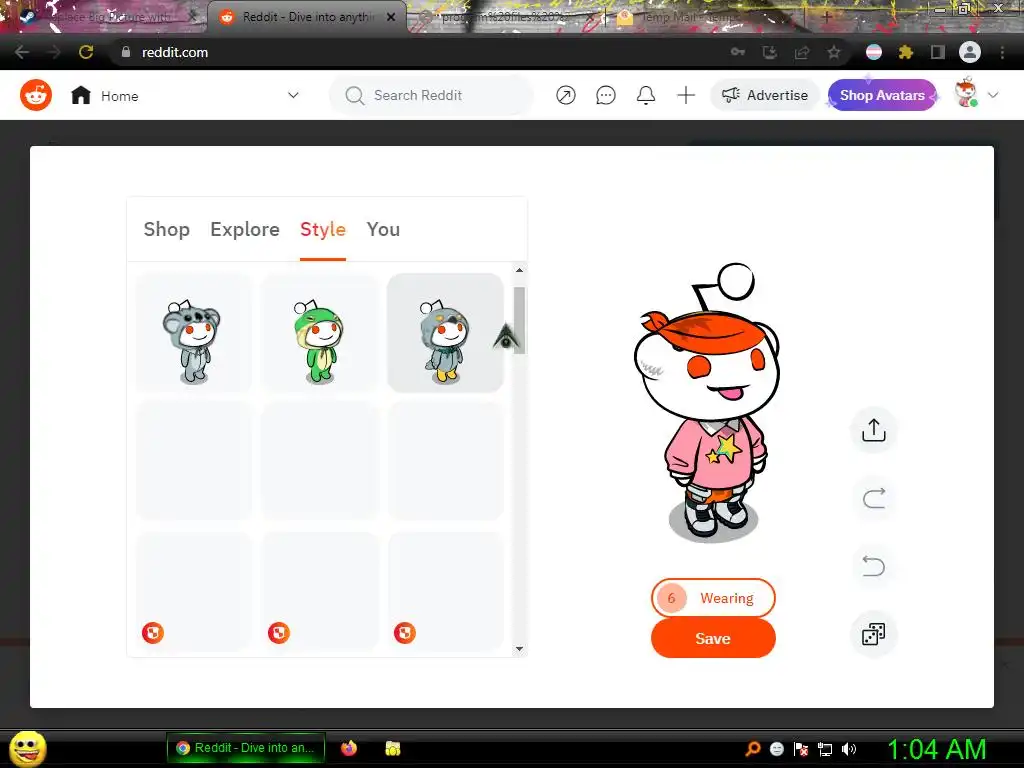Image resolution: width=1024 pixels, height=768 pixels.
Task: Randomize the avatar with dice icon
Action: point(874,633)
